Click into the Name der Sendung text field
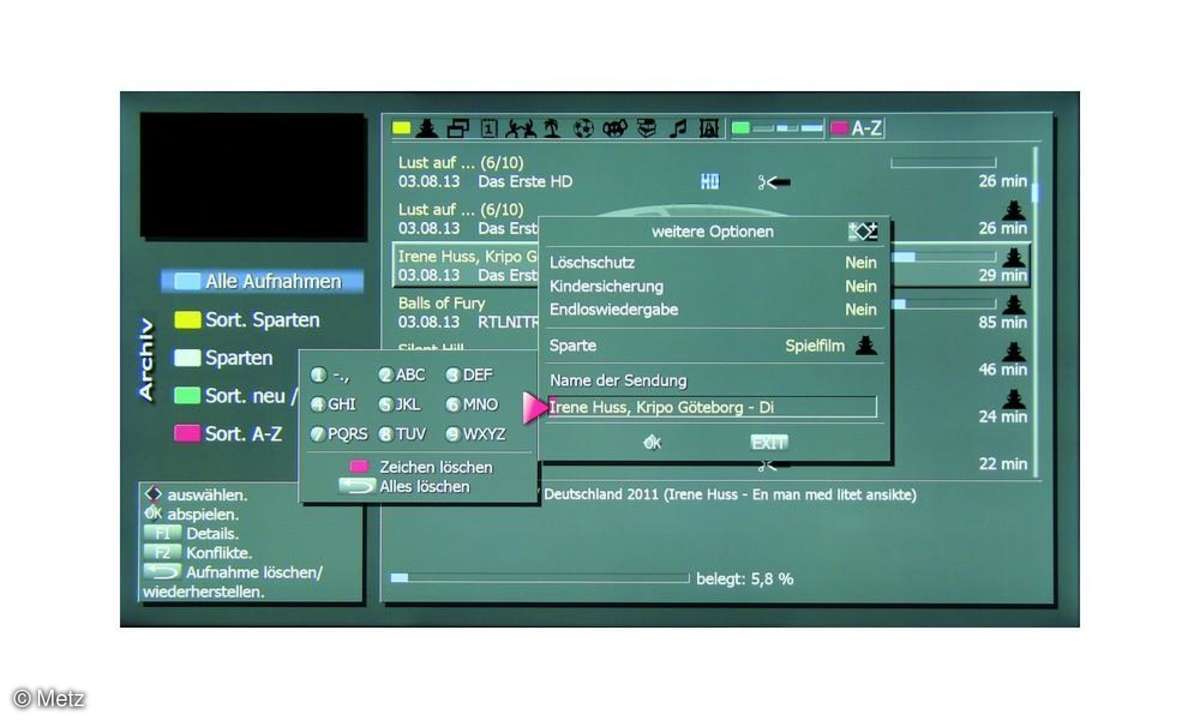The image size is (1200, 720). [x=712, y=408]
